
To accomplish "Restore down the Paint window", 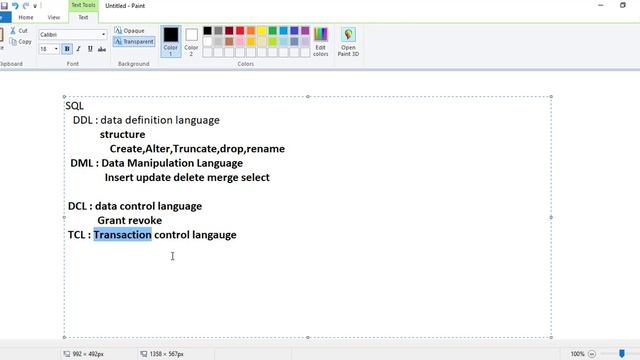I will (622, 5).
